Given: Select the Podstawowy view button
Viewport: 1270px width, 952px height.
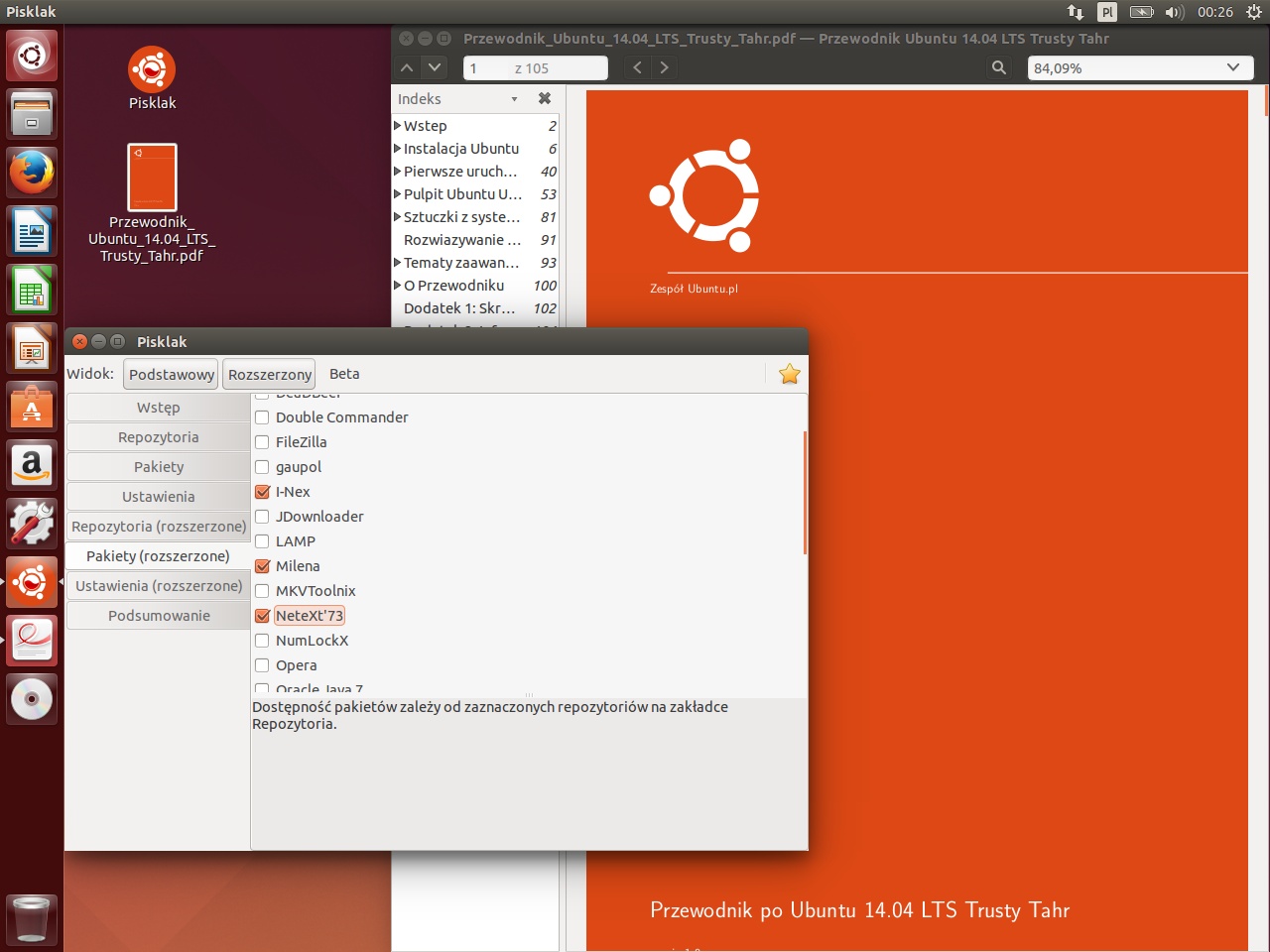Looking at the screenshot, I should (x=171, y=374).
